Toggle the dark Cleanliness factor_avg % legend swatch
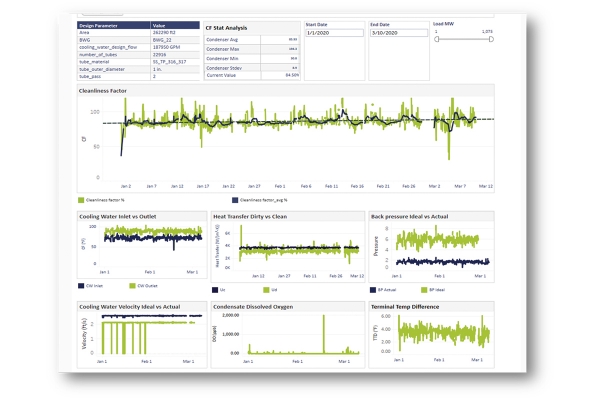This screenshot has height=400, width=600. pos(235,200)
